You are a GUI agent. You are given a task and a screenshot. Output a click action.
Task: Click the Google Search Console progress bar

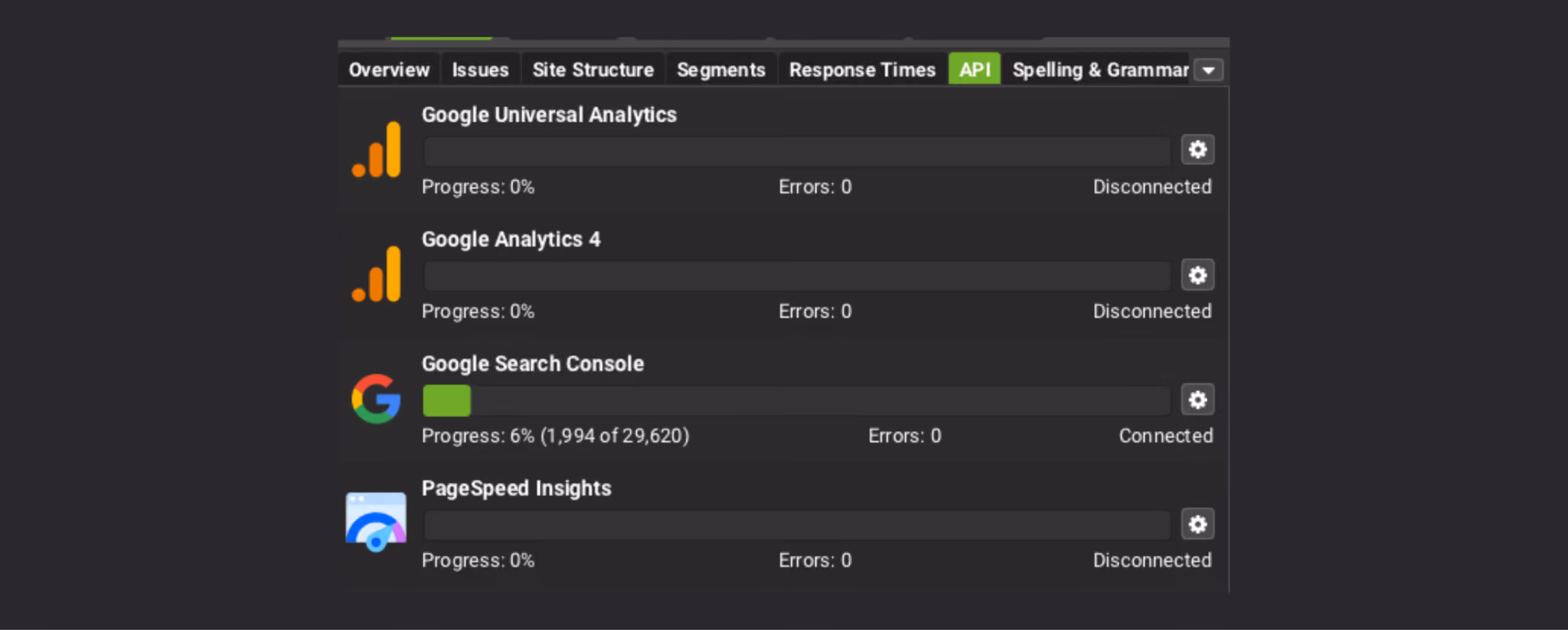(797, 400)
